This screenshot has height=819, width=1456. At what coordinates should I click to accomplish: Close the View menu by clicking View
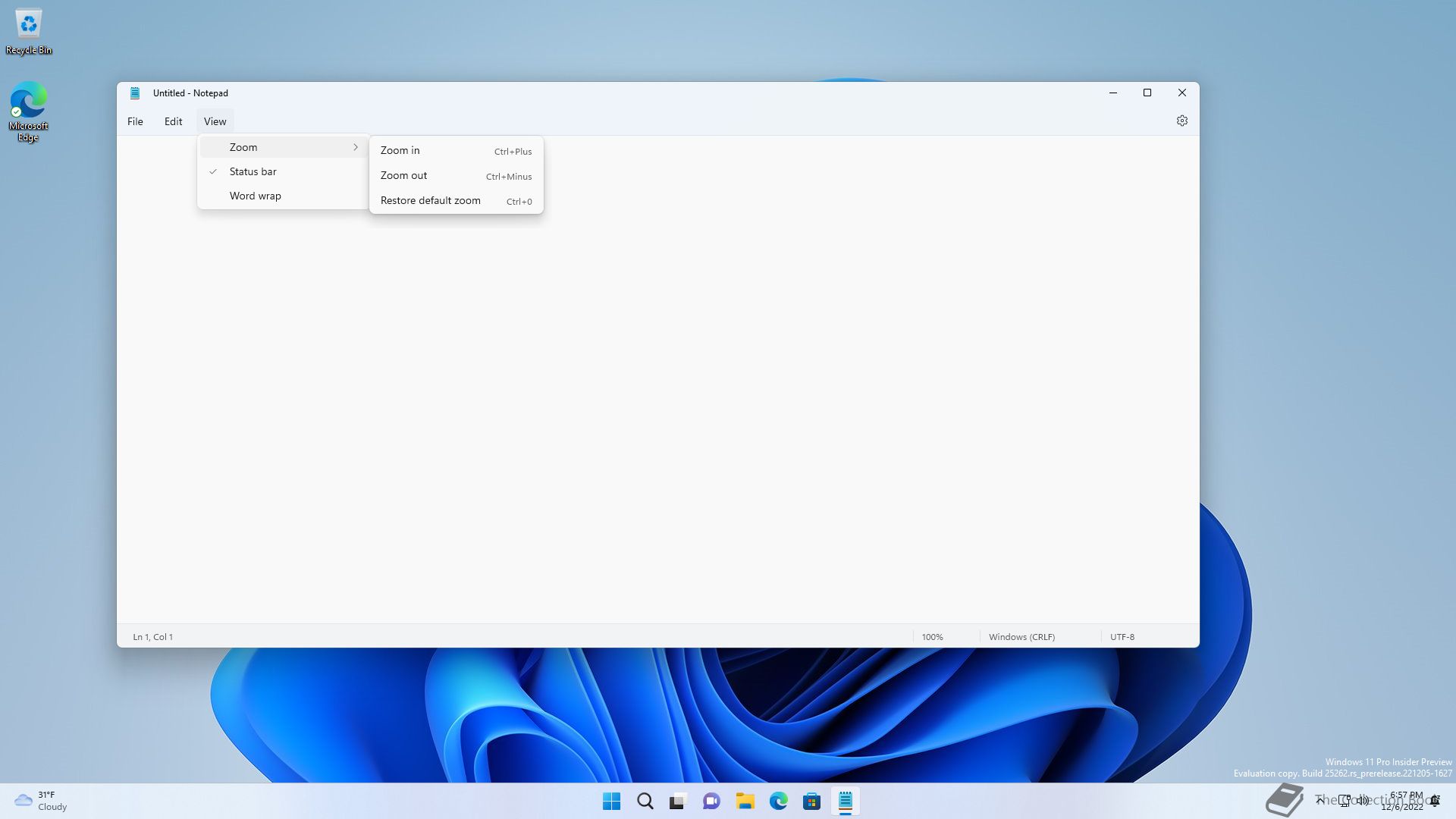click(x=215, y=121)
